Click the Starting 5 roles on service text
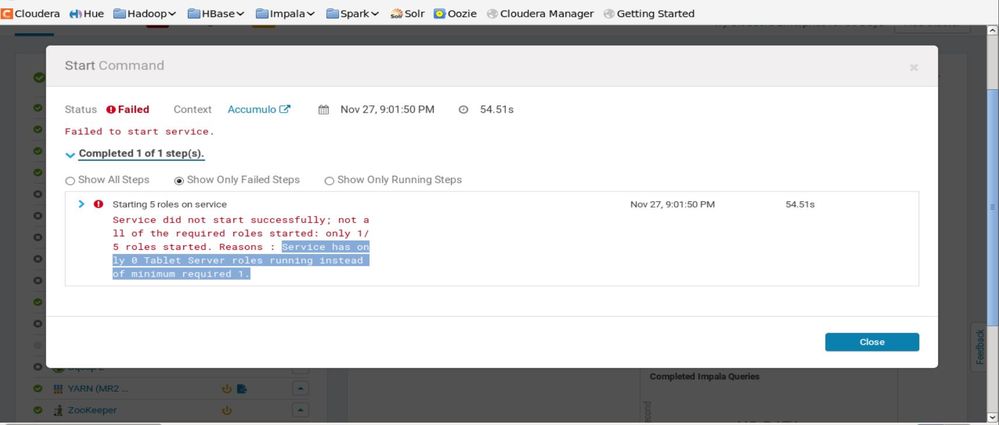This screenshot has width=999, height=425. coord(169,205)
